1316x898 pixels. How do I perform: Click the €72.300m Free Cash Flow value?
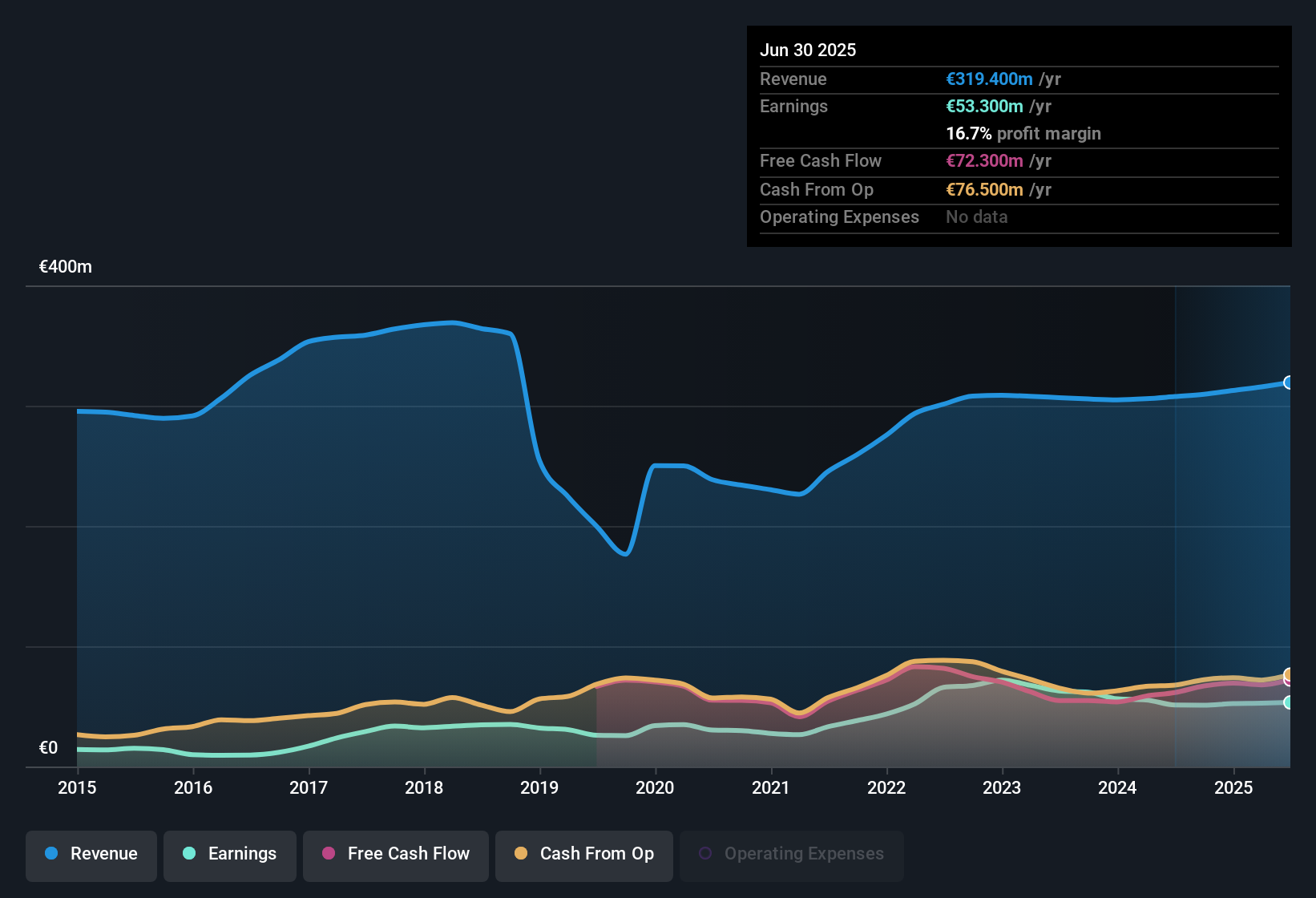(984, 161)
